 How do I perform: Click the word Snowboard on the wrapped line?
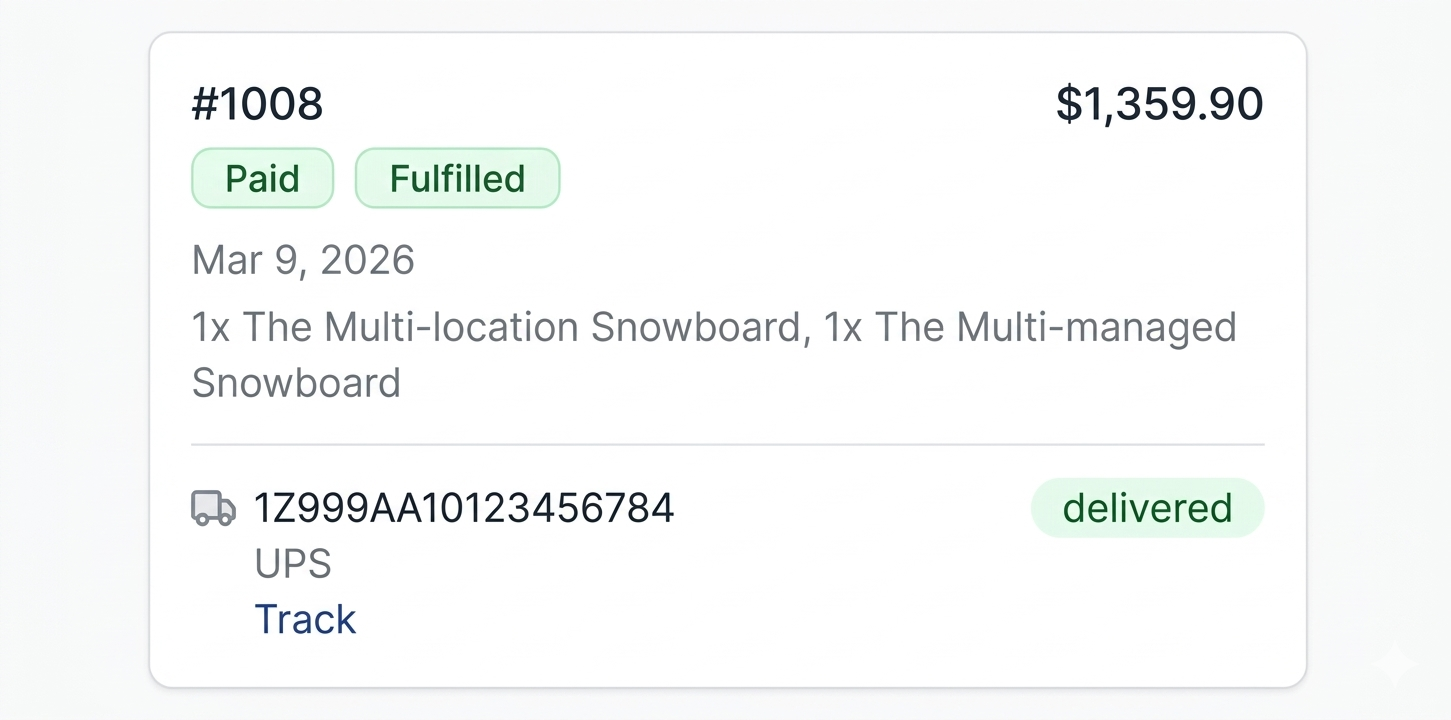296,383
